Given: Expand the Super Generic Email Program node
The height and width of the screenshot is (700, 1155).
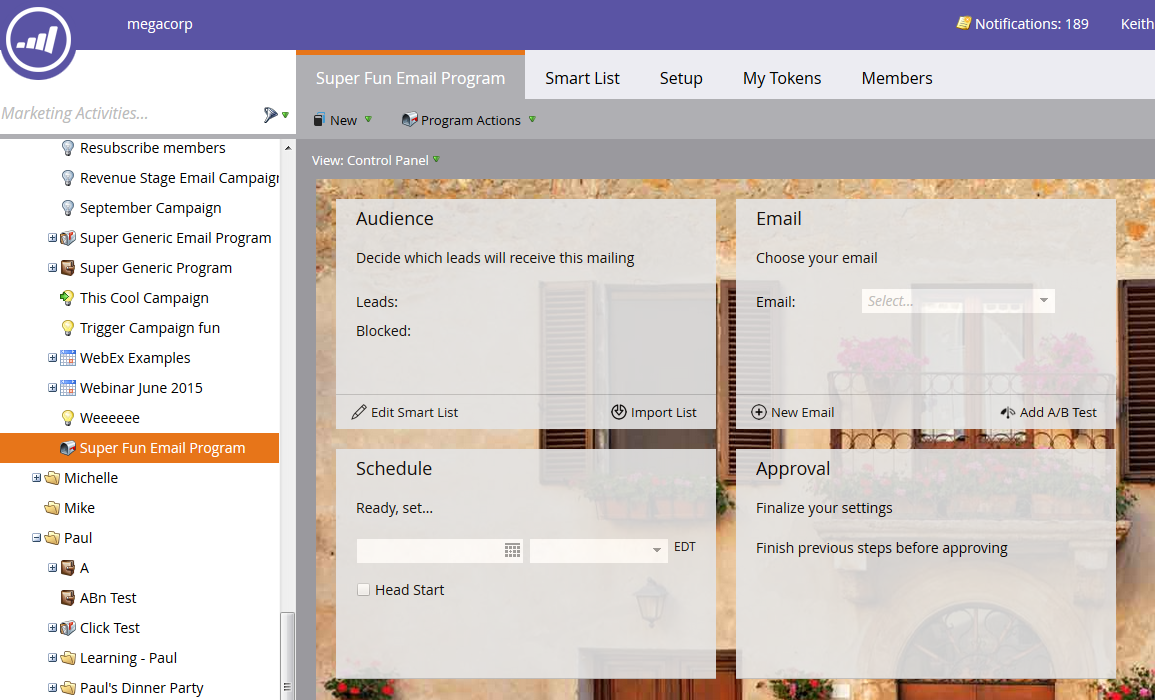Looking at the screenshot, I should pos(52,238).
